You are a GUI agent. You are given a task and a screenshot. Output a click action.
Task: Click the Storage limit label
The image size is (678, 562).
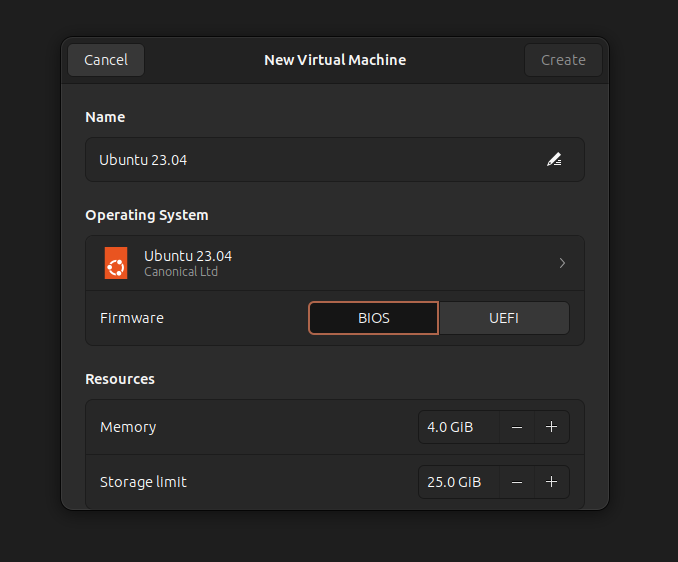[143, 482]
